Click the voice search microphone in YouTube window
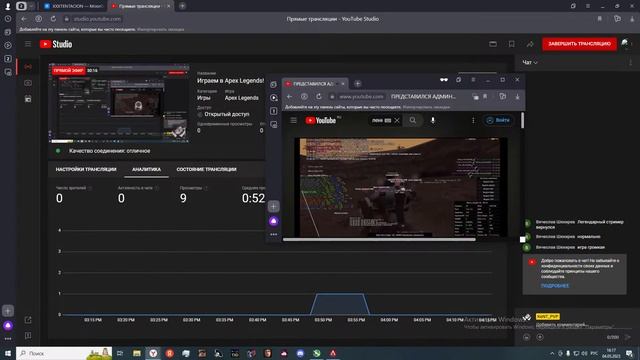640x360 pixels. (433, 120)
